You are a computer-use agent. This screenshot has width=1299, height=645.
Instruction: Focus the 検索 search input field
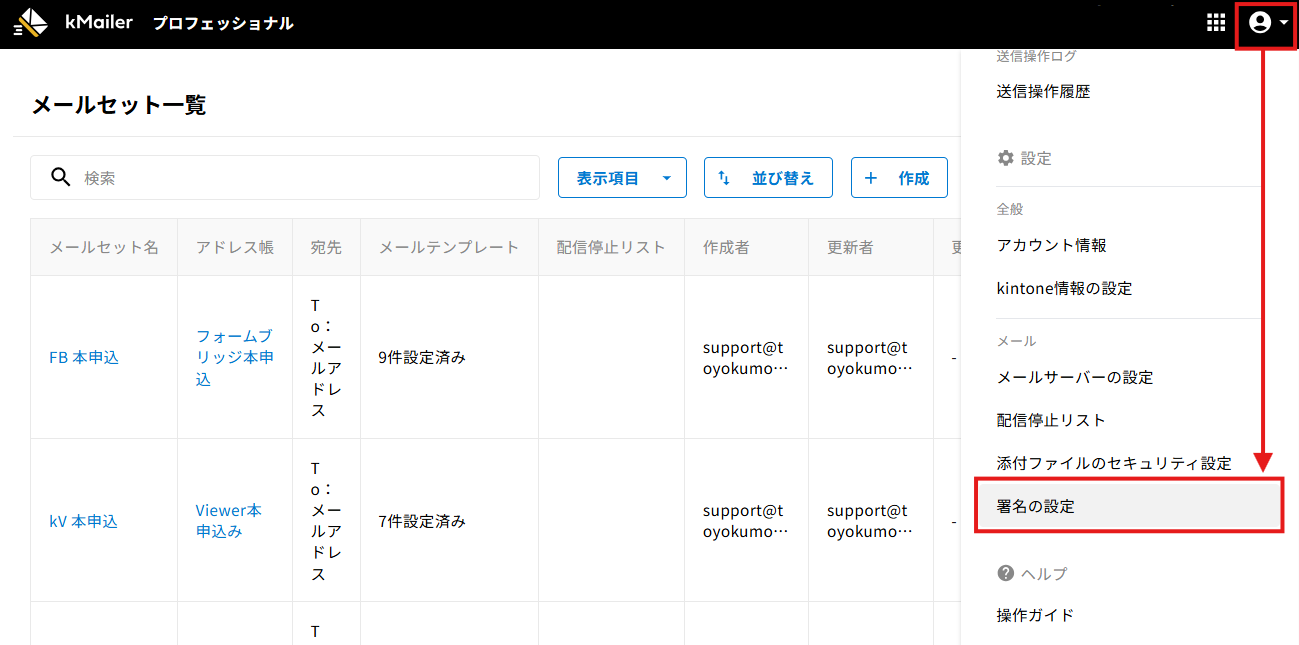pyautogui.click(x=285, y=178)
